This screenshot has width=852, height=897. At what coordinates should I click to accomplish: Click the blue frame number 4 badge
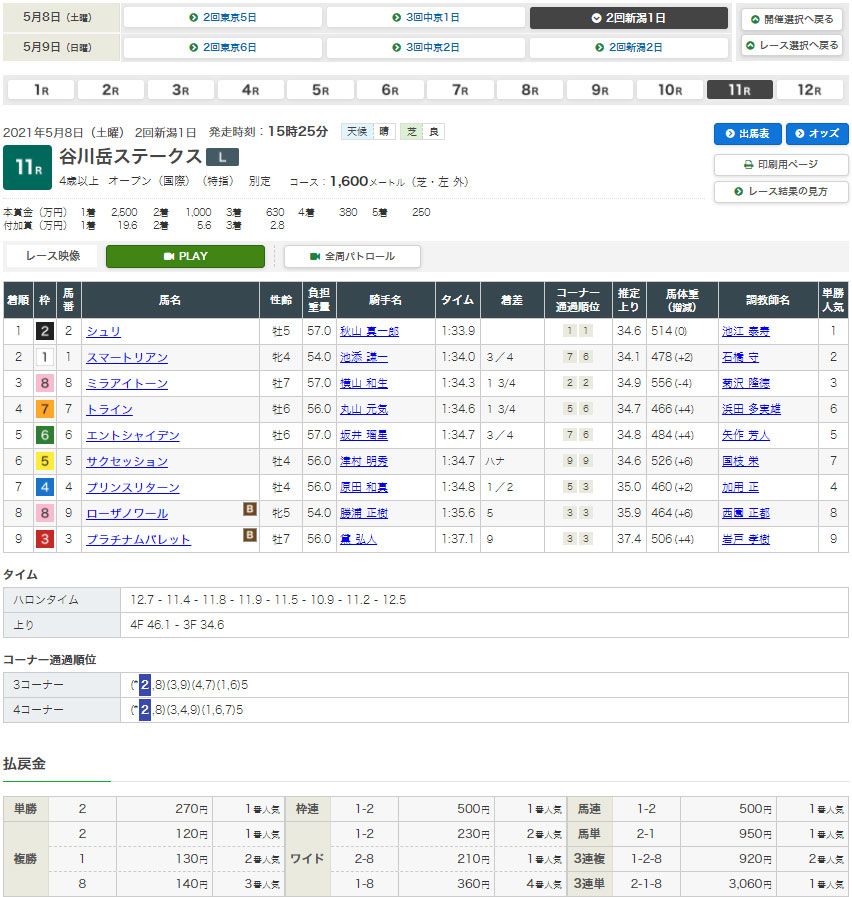tap(45, 487)
